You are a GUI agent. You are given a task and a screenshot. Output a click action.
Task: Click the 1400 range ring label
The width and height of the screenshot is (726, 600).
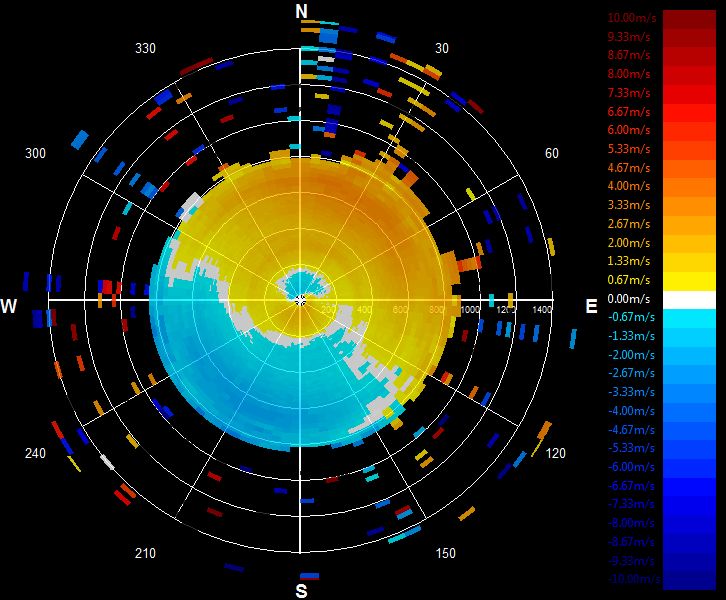[542, 309]
